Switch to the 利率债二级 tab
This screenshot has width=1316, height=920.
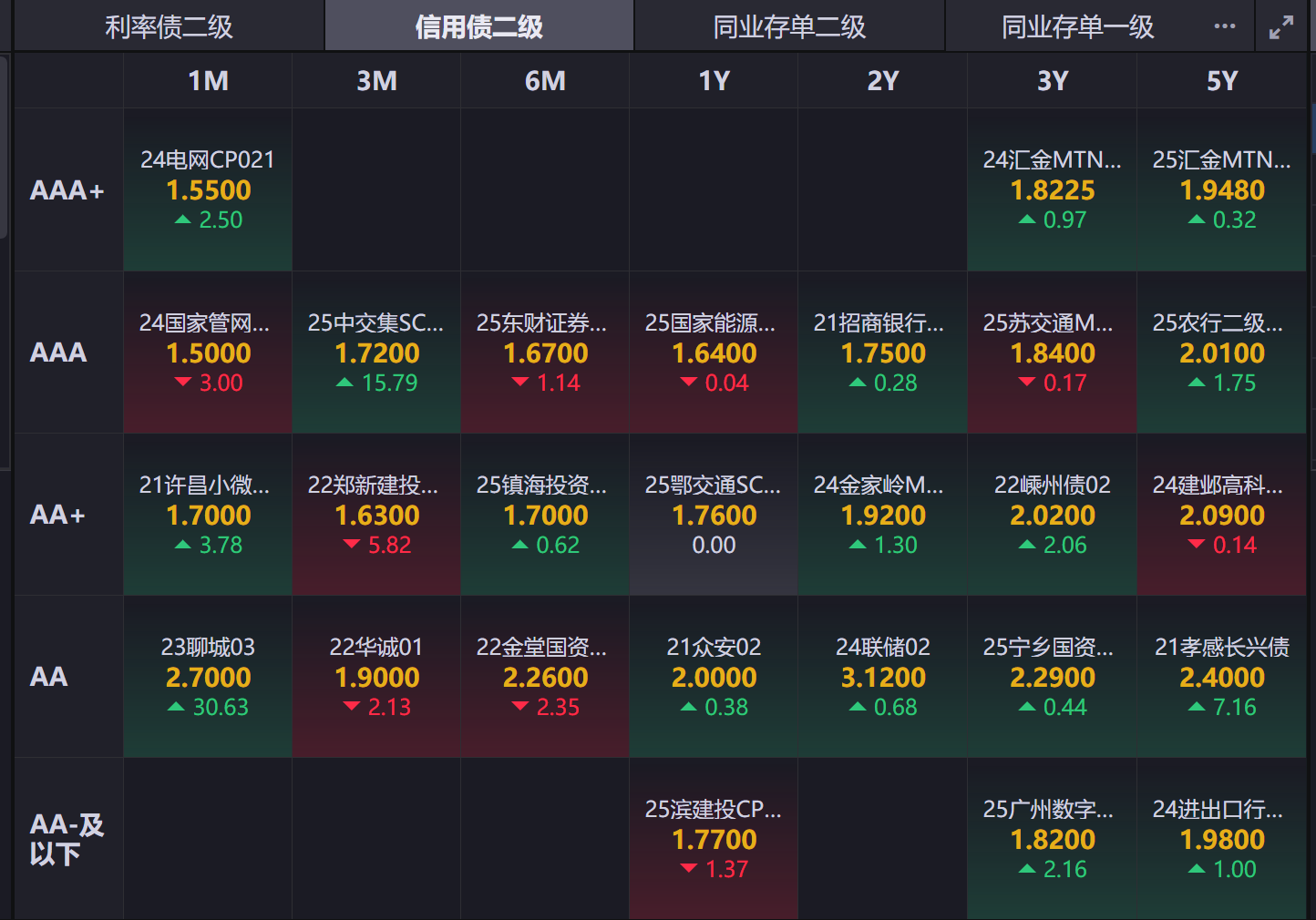(x=169, y=26)
